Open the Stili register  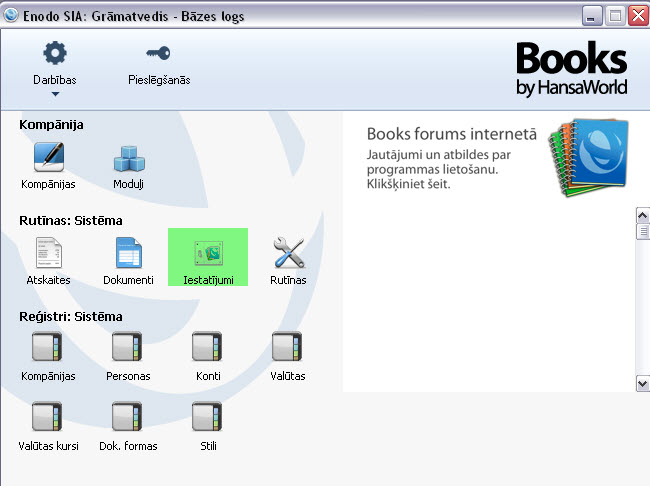click(207, 416)
